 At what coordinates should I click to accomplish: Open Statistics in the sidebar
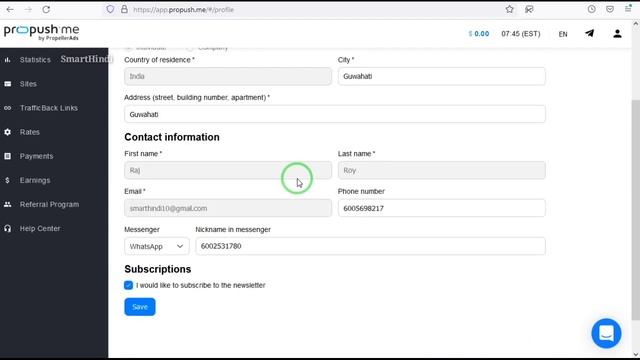(x=35, y=60)
